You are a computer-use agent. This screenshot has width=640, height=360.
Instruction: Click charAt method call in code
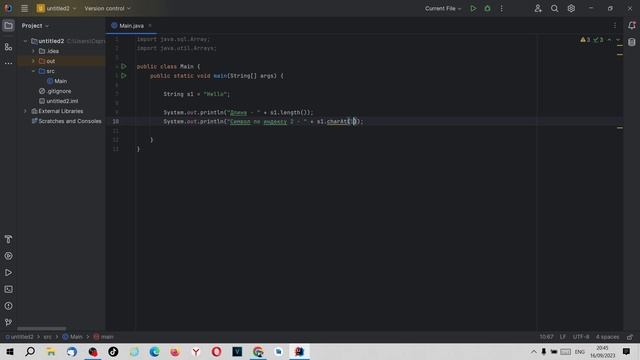pyautogui.click(x=337, y=121)
